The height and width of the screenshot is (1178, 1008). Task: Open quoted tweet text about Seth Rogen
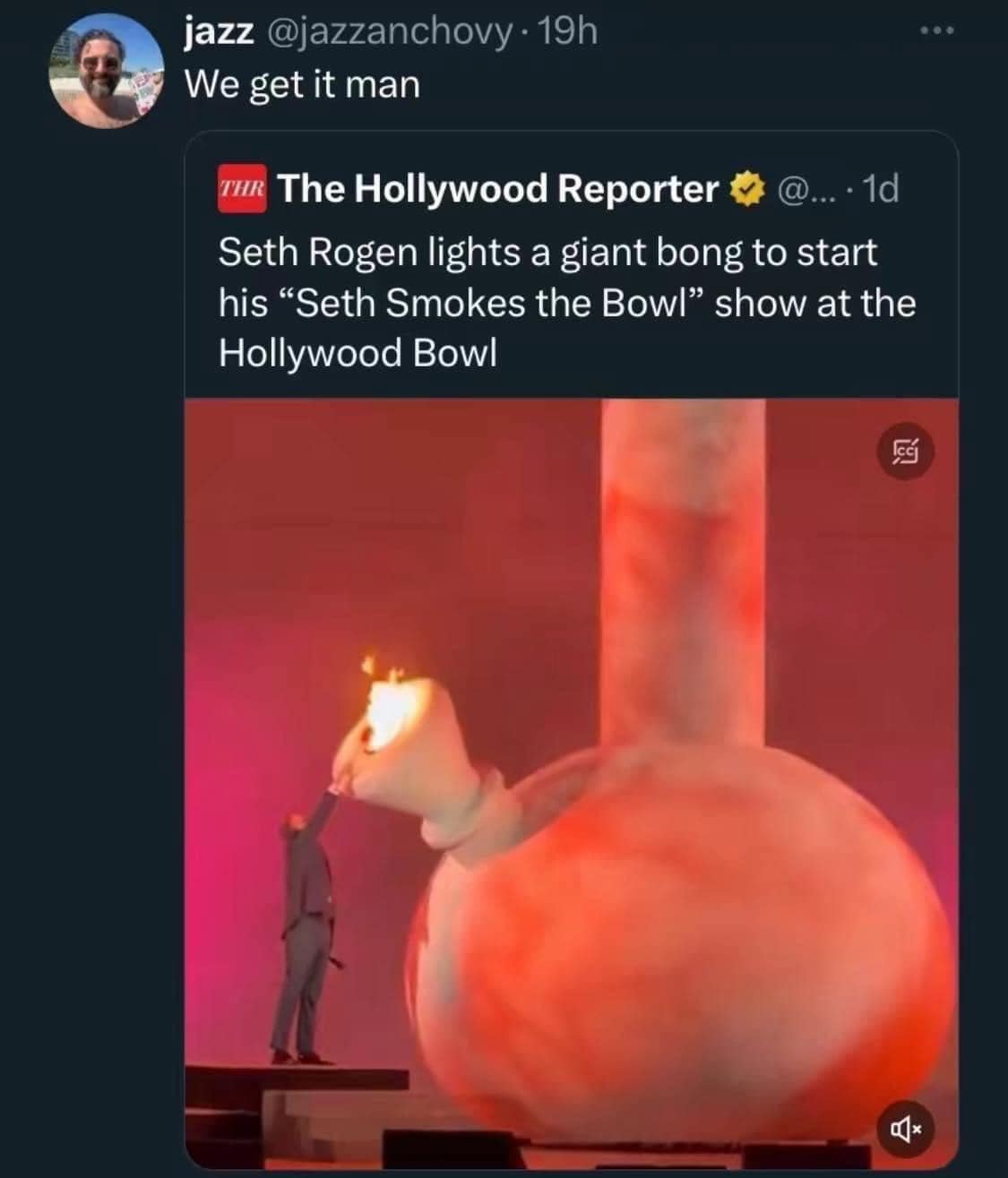point(566,303)
